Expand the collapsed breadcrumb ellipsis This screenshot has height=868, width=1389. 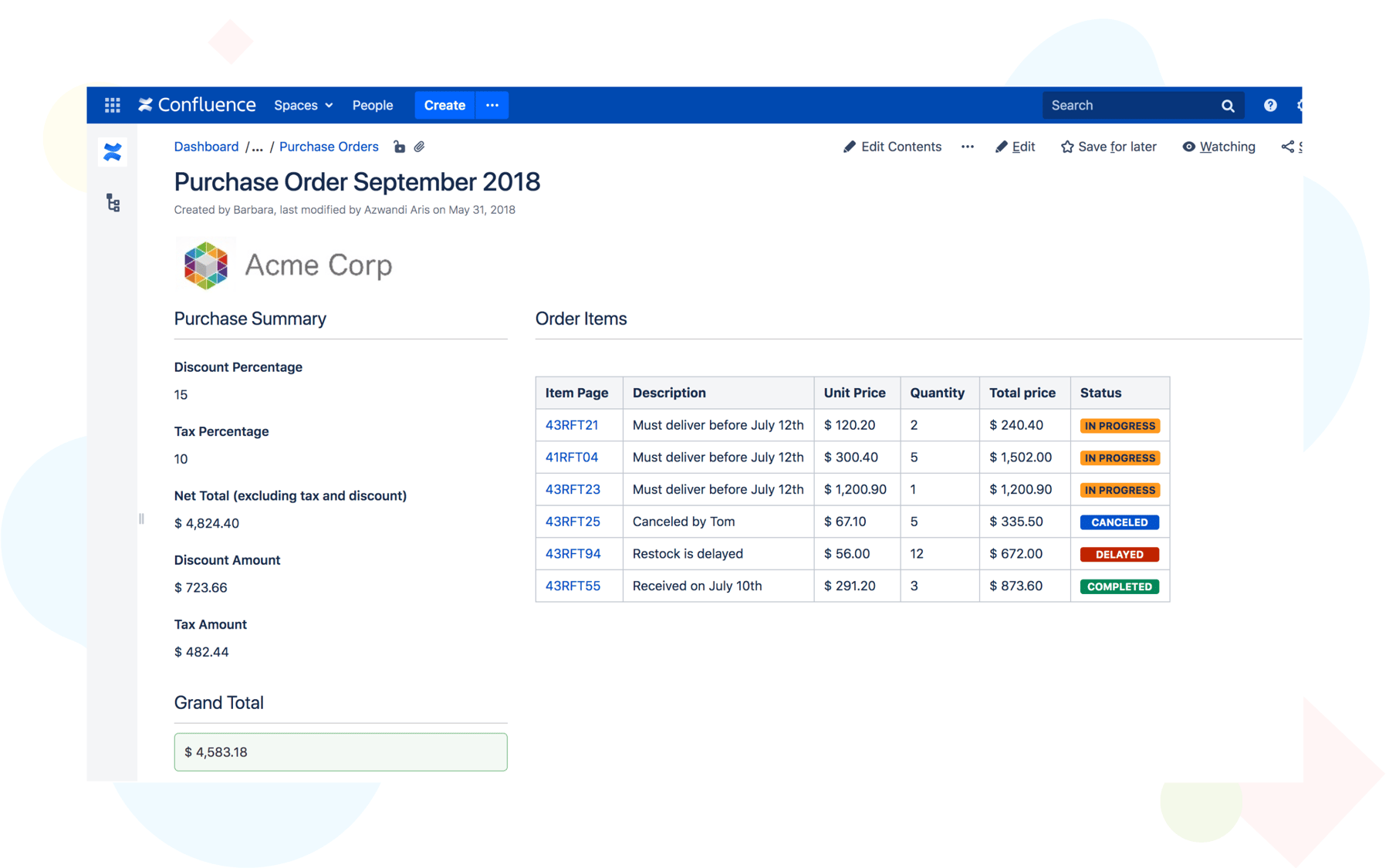click(x=258, y=147)
